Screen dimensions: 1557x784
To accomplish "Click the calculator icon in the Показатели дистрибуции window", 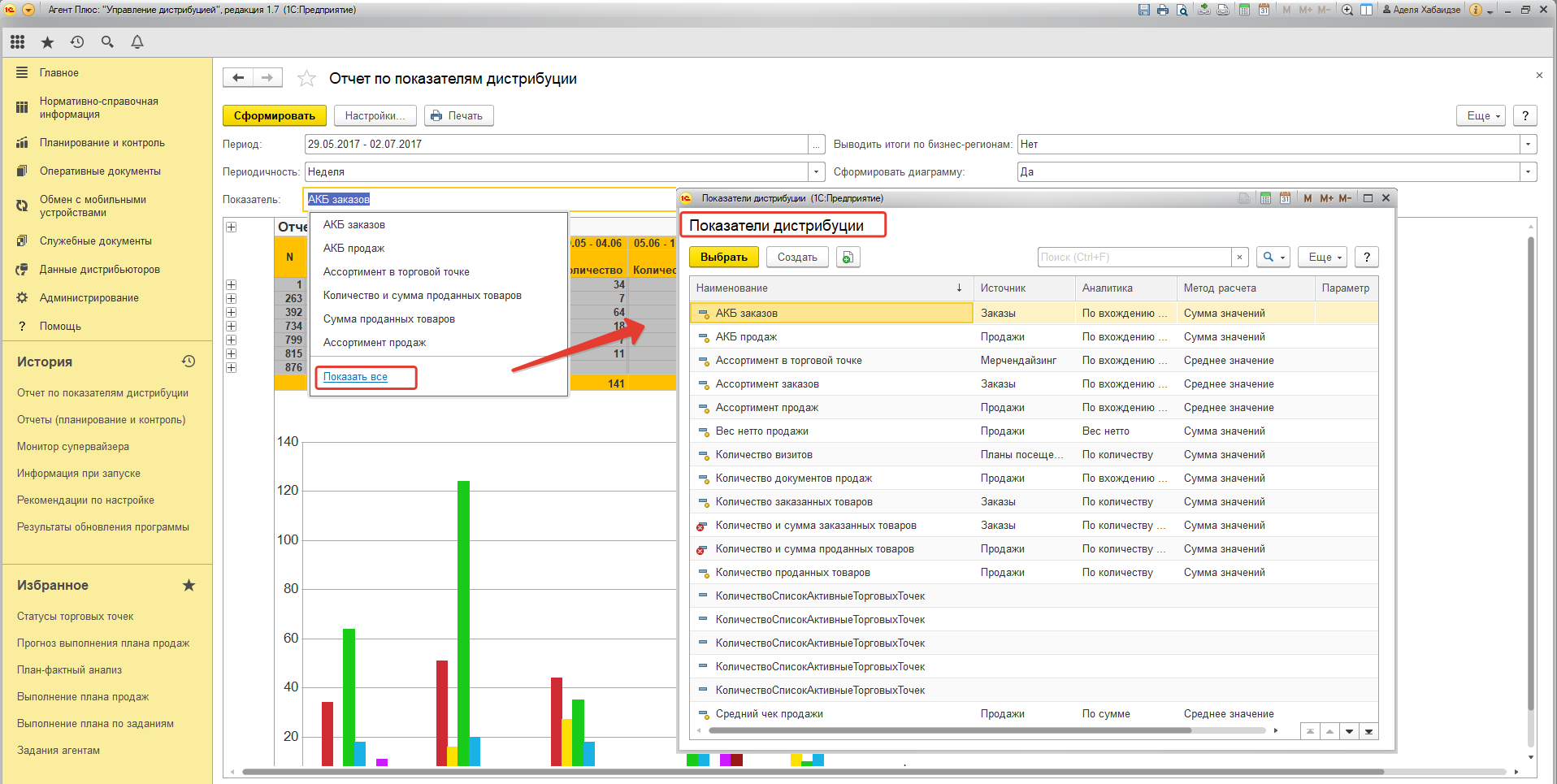I will (1265, 198).
